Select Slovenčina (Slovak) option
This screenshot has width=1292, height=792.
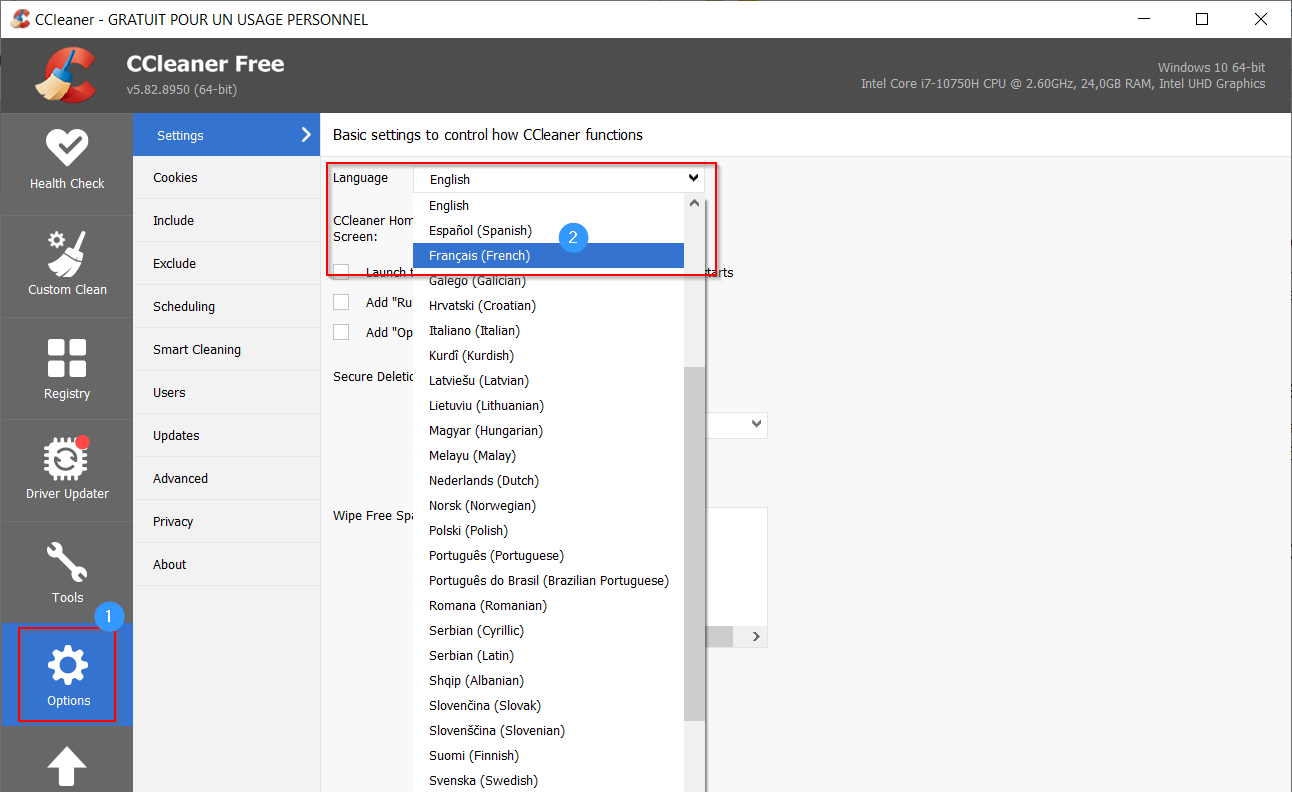tap(549, 706)
